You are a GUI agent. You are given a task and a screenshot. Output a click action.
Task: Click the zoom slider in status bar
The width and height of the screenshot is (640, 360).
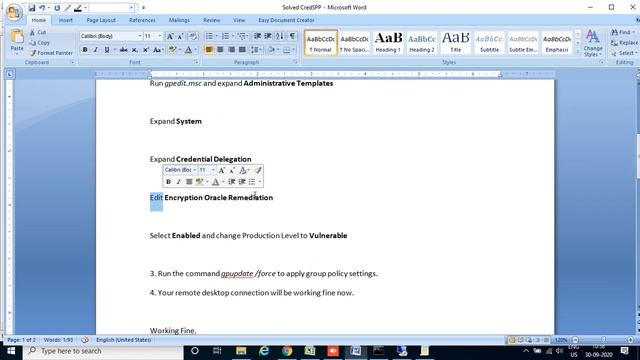[603, 340]
